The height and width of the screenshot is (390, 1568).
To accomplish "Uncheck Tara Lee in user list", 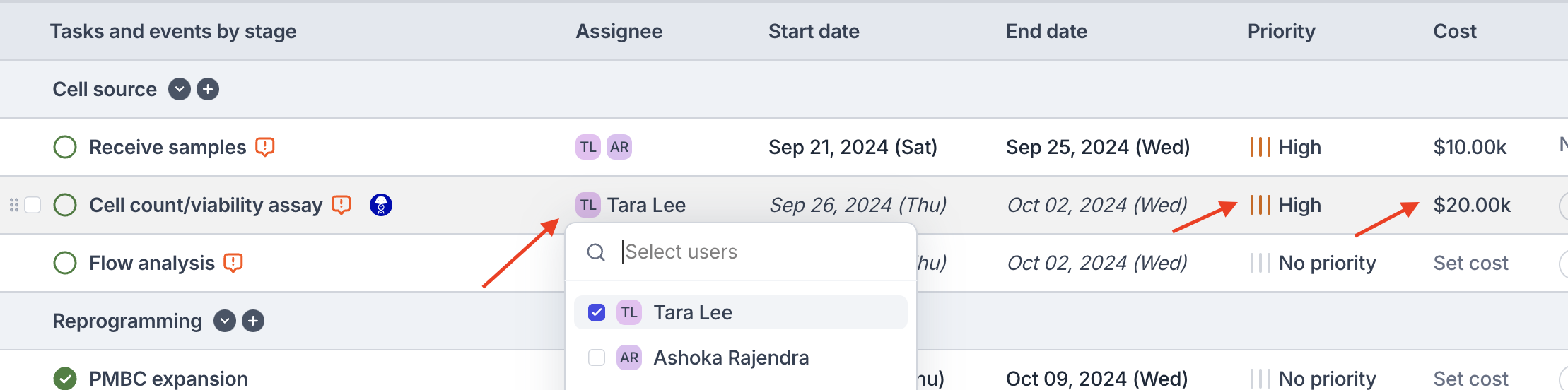I will coord(597,312).
